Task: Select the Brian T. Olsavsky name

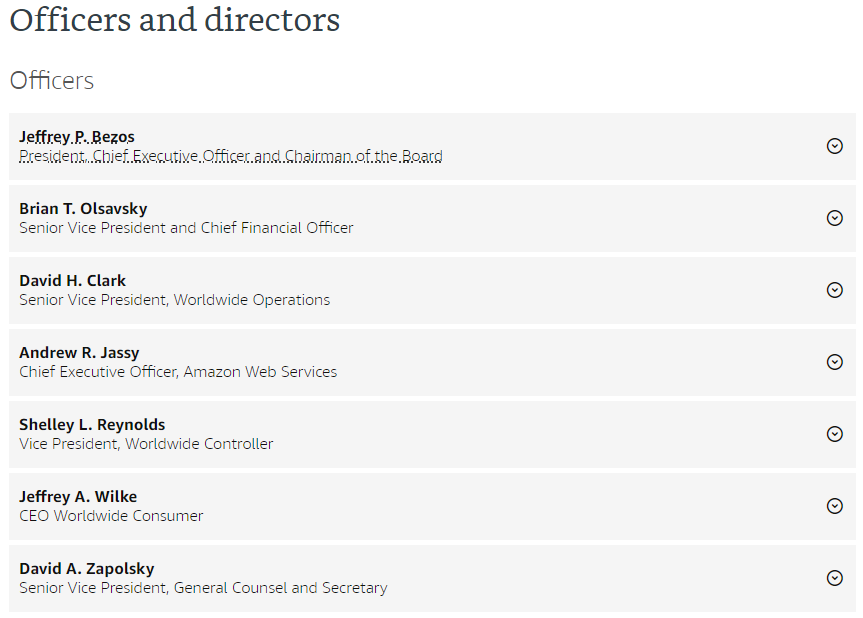Action: pyautogui.click(x=83, y=209)
